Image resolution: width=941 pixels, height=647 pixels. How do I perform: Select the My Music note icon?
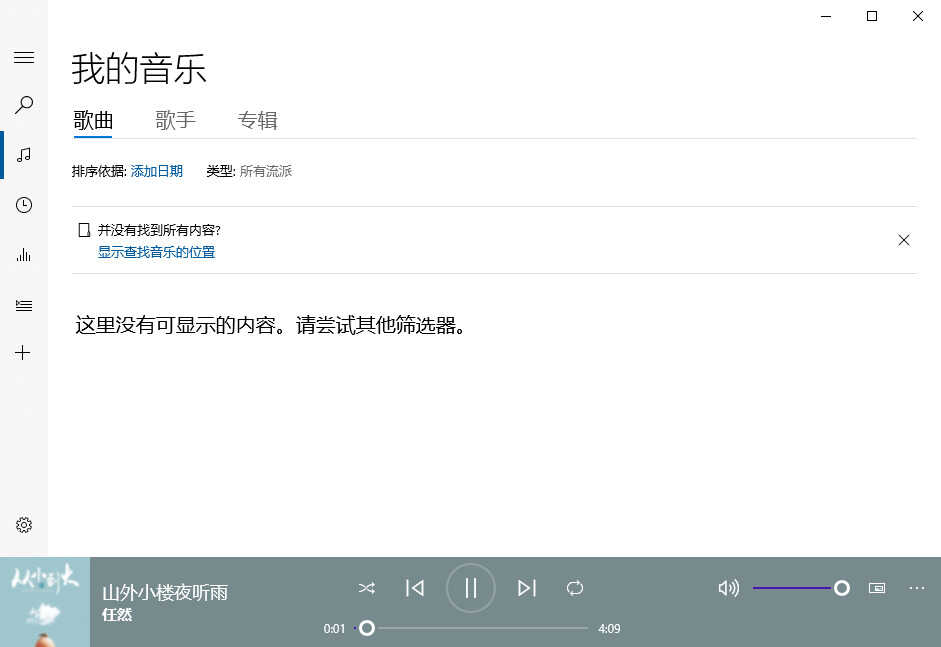tap(24, 155)
